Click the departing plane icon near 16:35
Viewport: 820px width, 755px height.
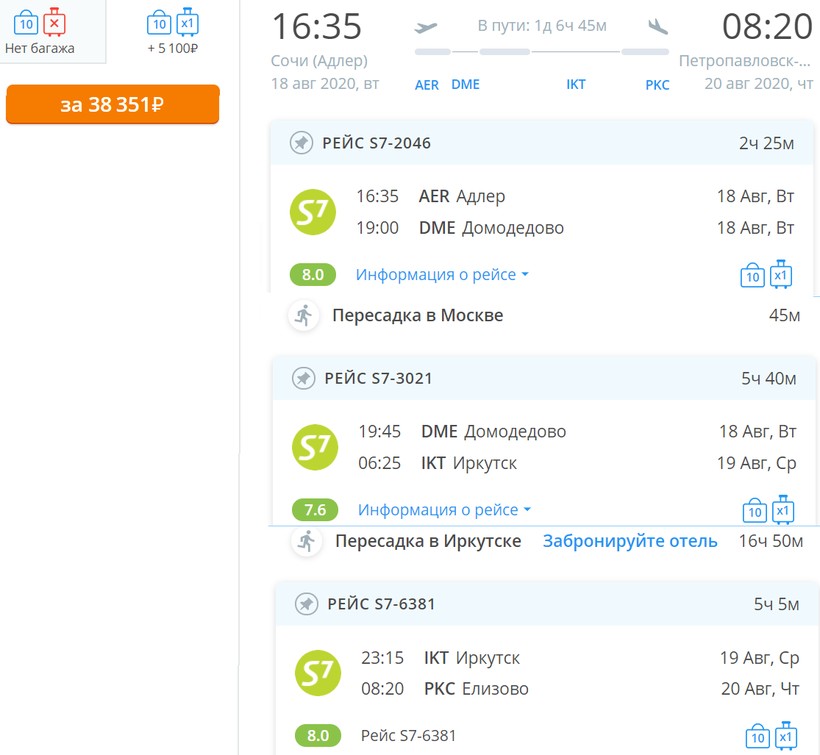point(427,27)
